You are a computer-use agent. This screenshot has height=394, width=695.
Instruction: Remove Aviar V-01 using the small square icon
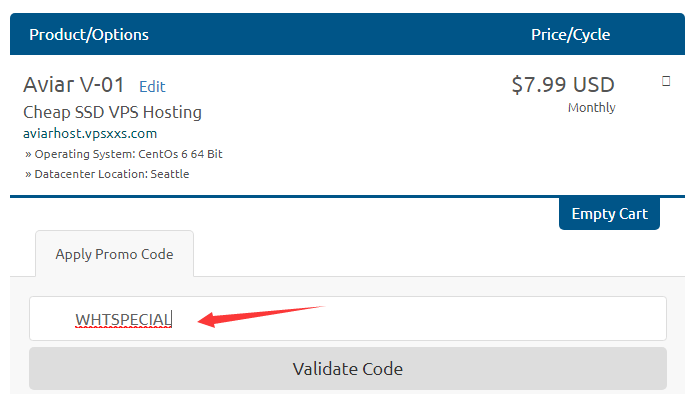[666, 81]
